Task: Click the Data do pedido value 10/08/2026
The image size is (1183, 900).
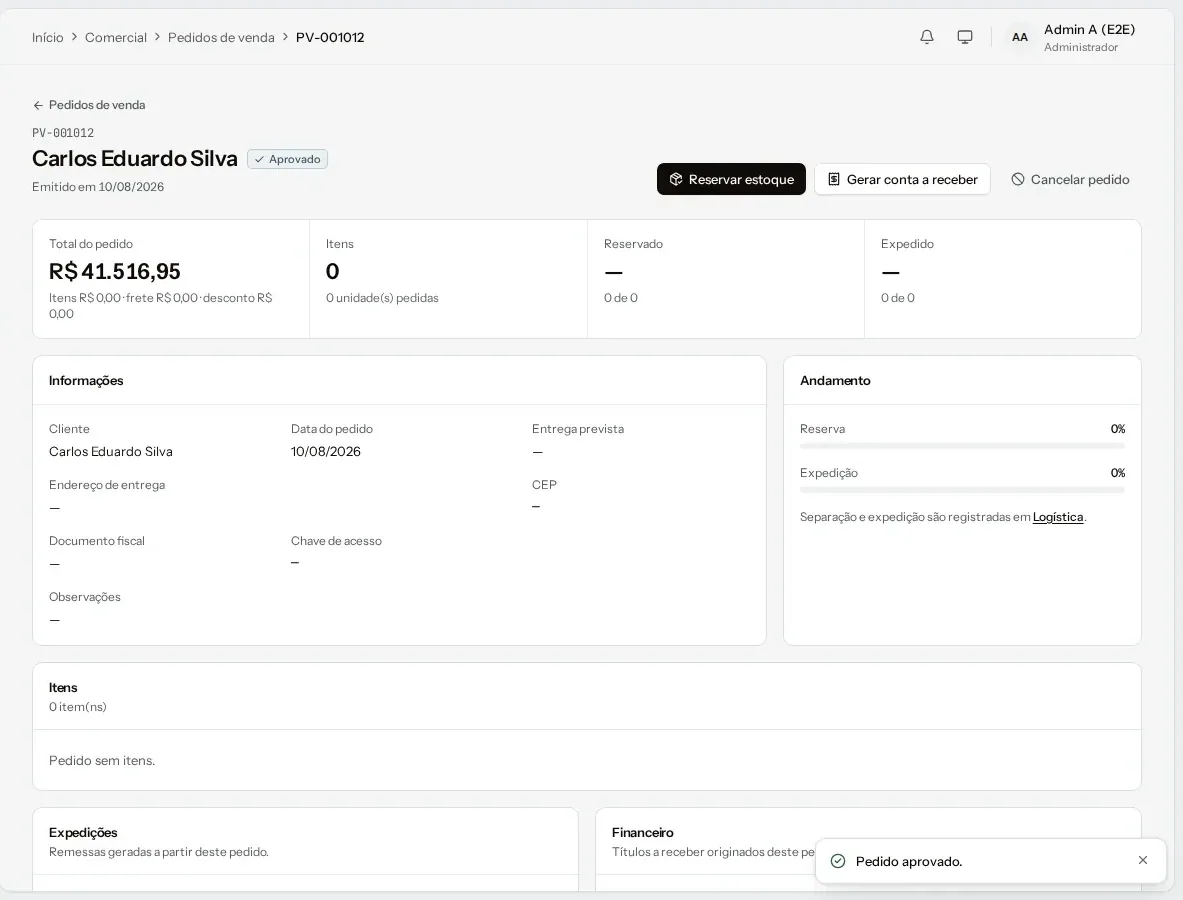Action: coord(326,452)
